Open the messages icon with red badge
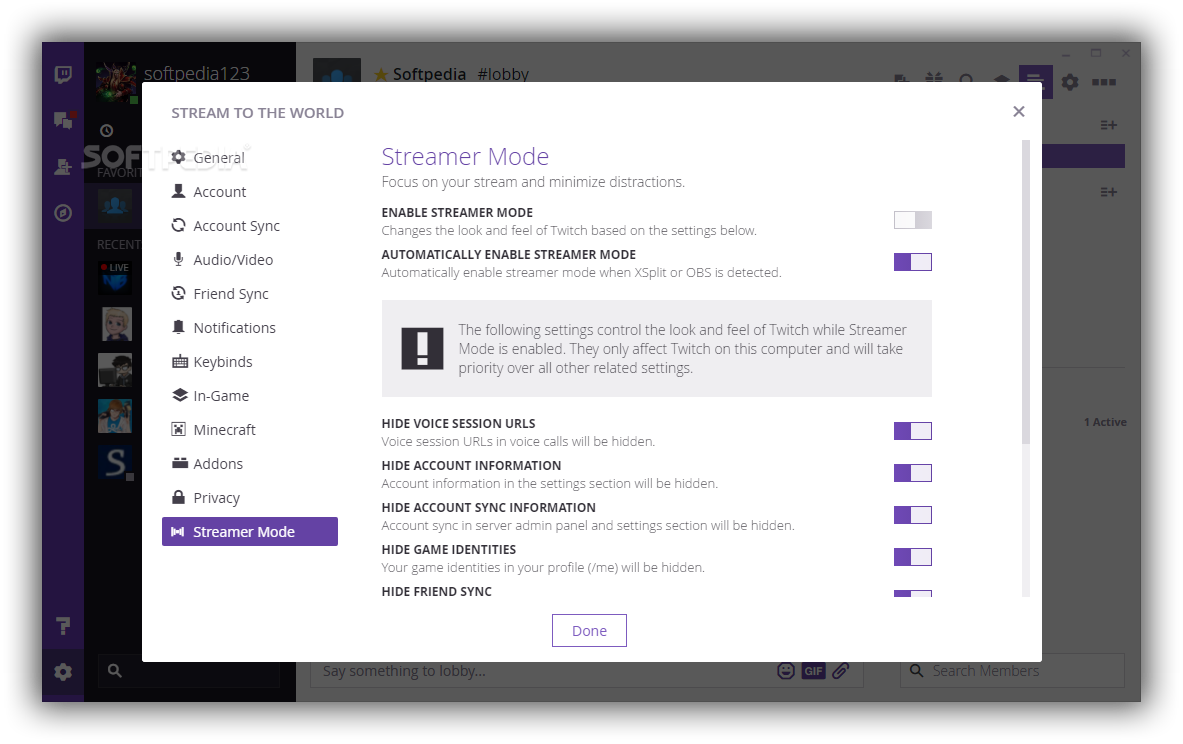Image resolution: width=1183 pixels, height=744 pixels. pyautogui.click(x=63, y=119)
